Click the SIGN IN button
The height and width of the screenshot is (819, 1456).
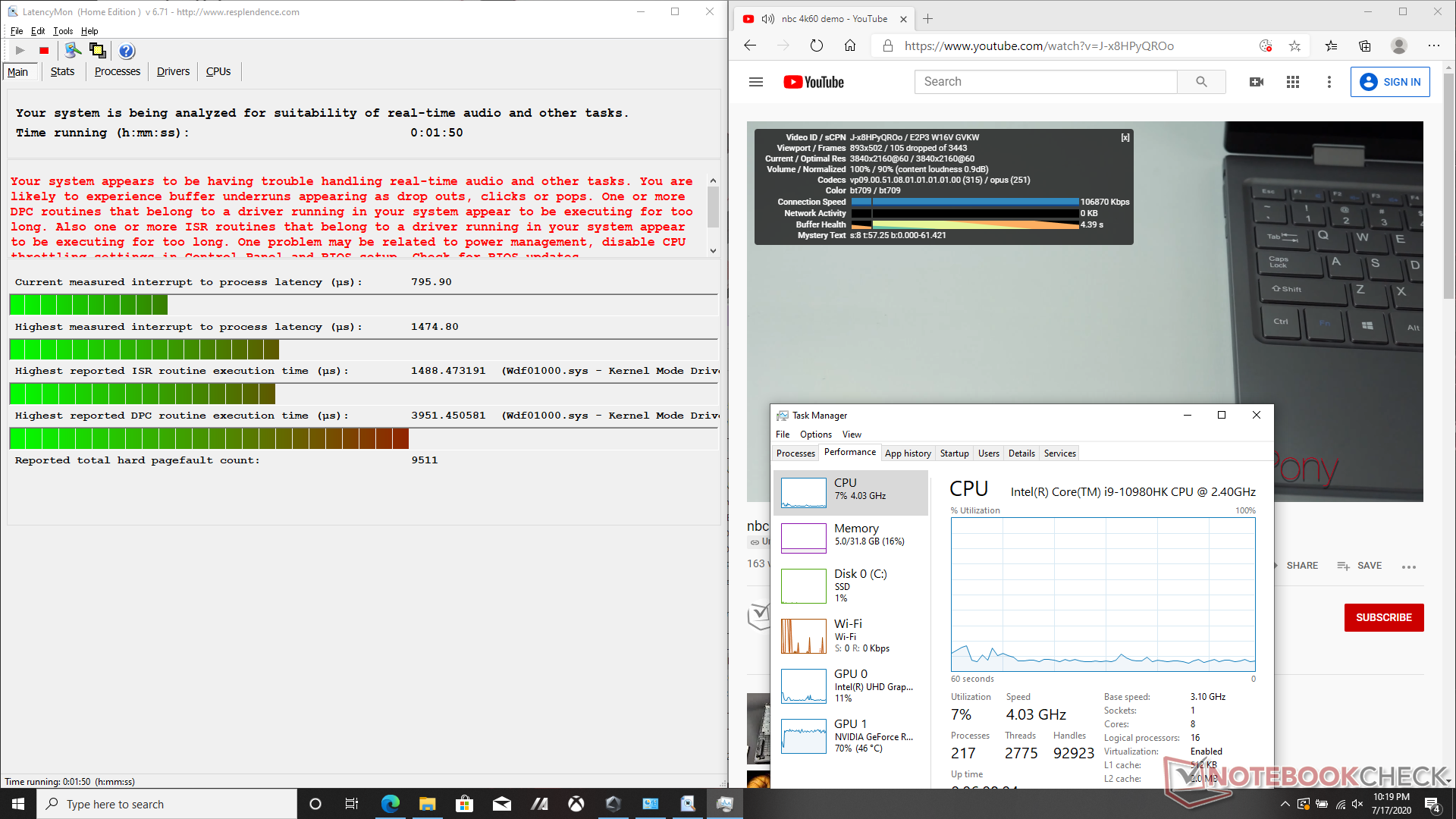tap(1390, 82)
